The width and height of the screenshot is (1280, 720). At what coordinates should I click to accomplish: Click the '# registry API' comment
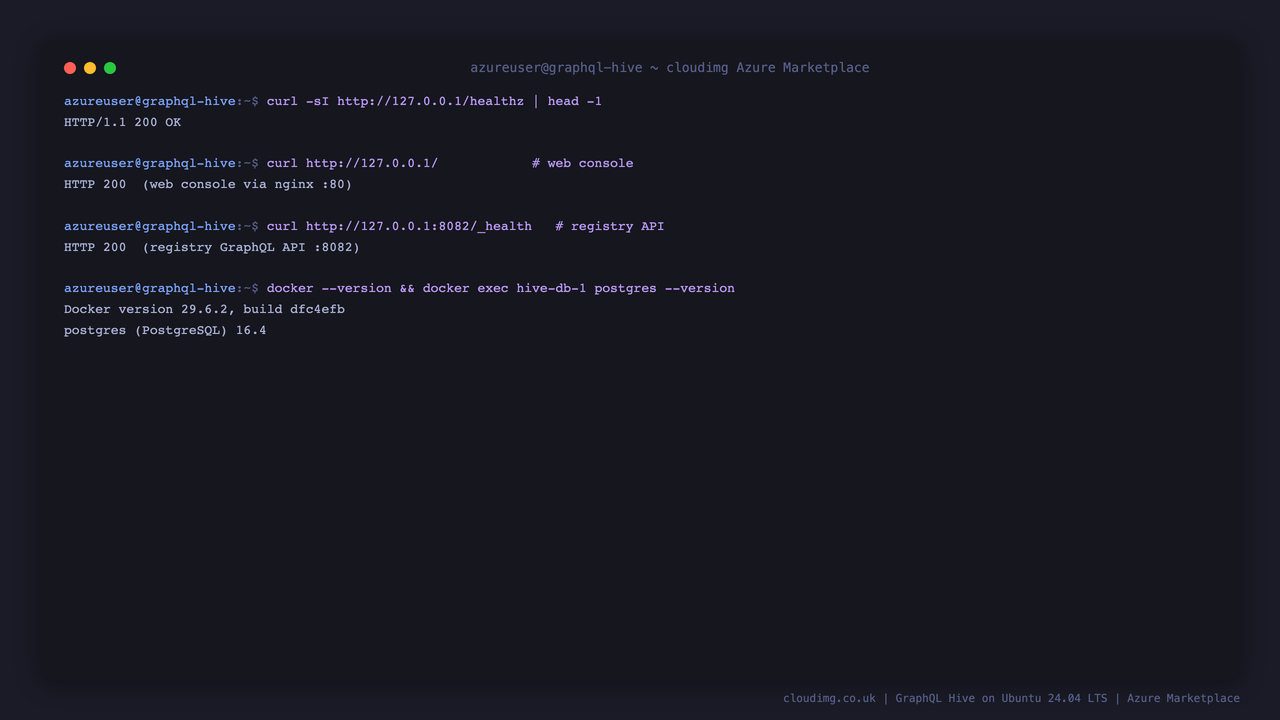click(x=610, y=226)
